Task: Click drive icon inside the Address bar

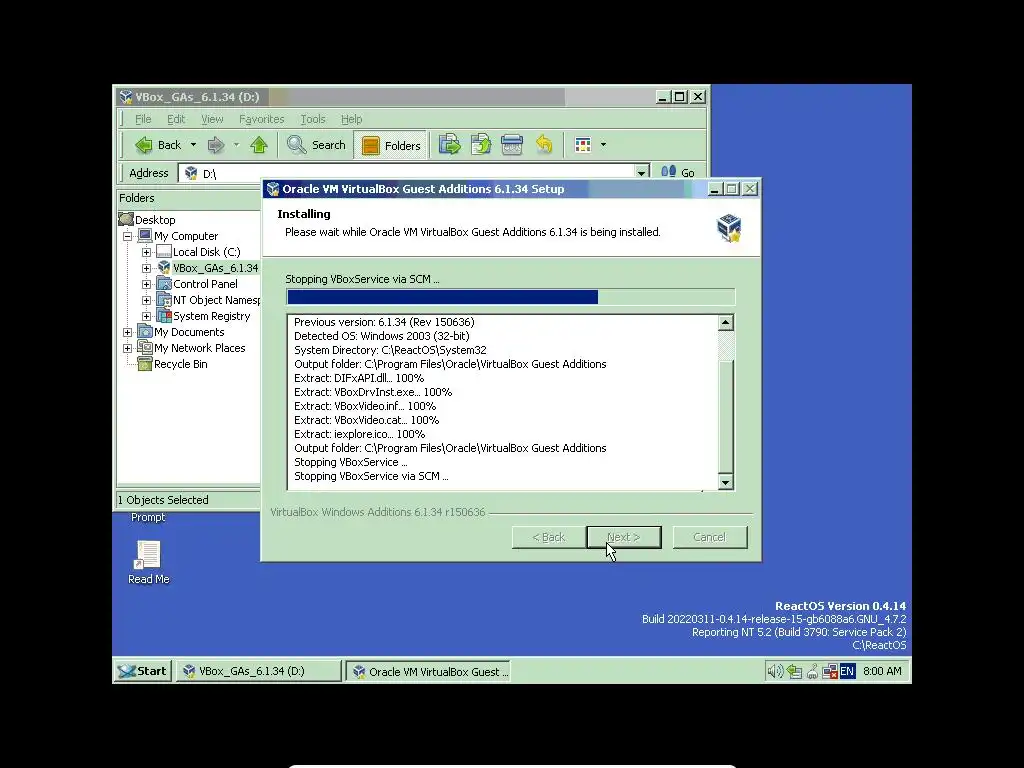Action: click(191, 173)
